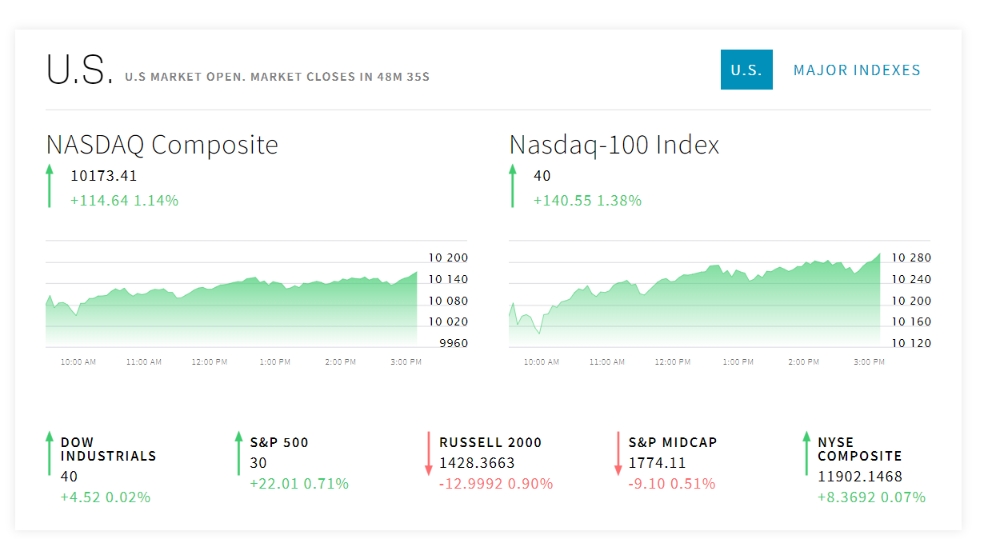This screenshot has width=1000, height=539.
Task: Click the S&P 500 green up arrow
Action: [238, 453]
